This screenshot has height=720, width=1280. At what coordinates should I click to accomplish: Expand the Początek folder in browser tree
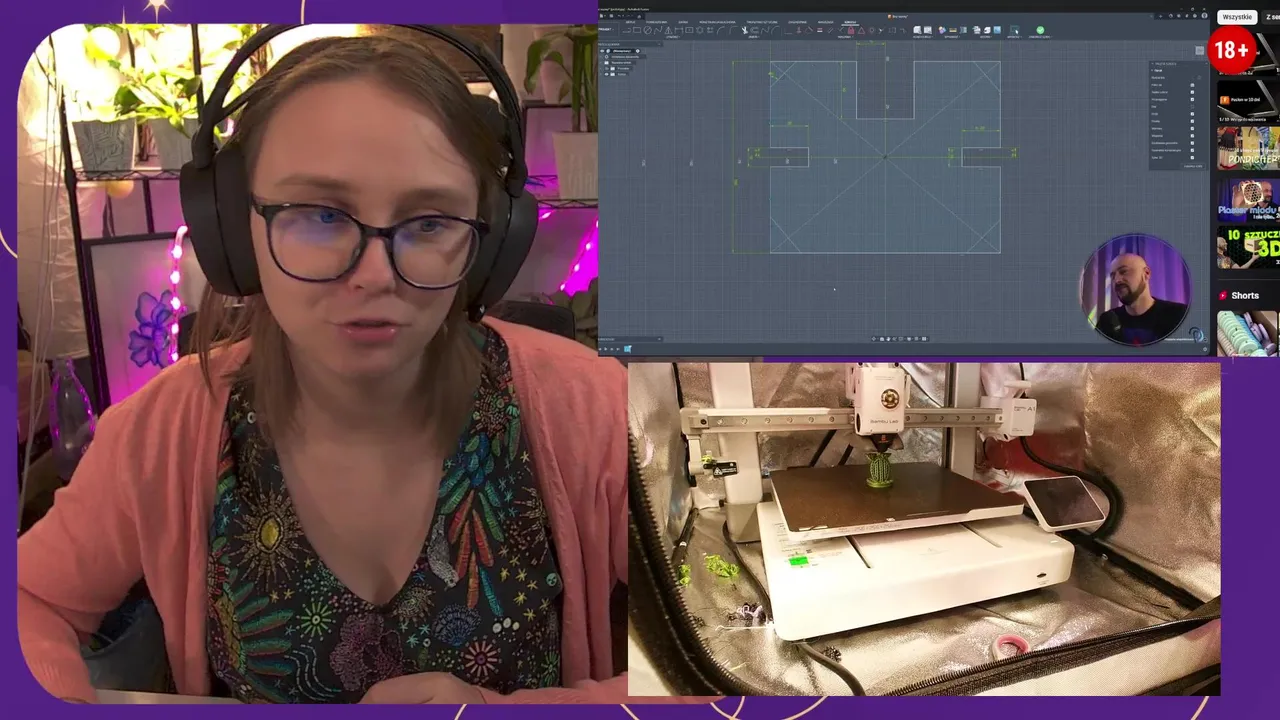[600, 70]
